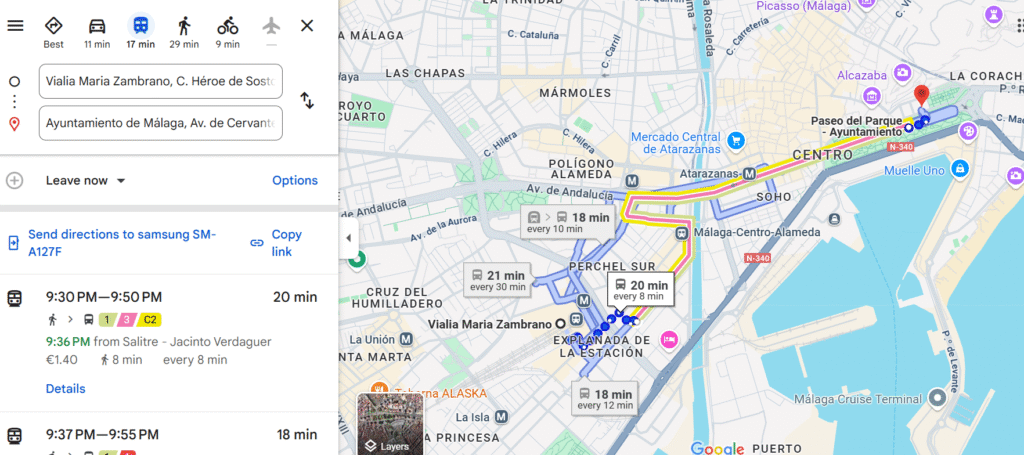Select the 18 min every 12 min route label
Viewport: 1024px width, 455px height.
(x=605, y=399)
